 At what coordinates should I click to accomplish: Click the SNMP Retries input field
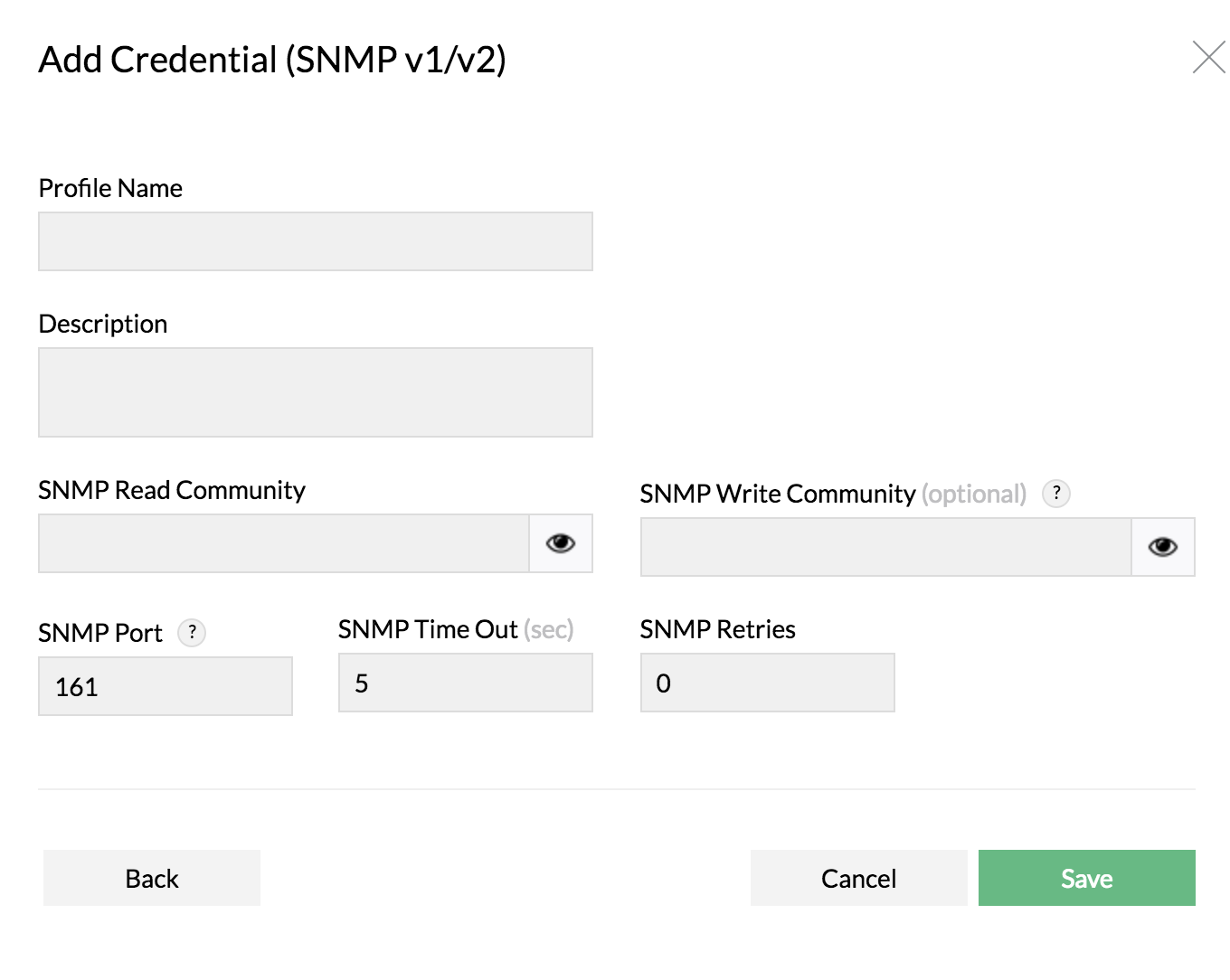[x=767, y=683]
